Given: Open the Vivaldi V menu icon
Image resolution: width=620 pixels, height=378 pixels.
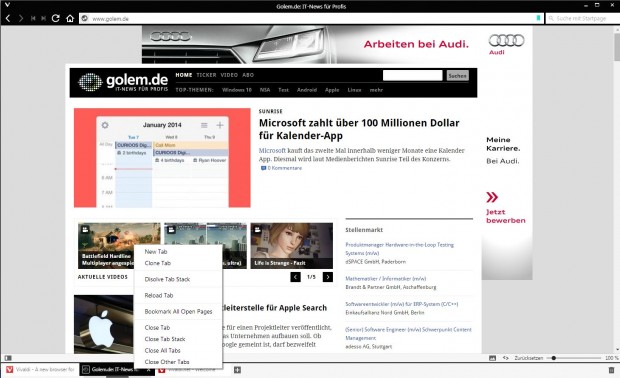Looking at the screenshot, I should tap(7, 5).
